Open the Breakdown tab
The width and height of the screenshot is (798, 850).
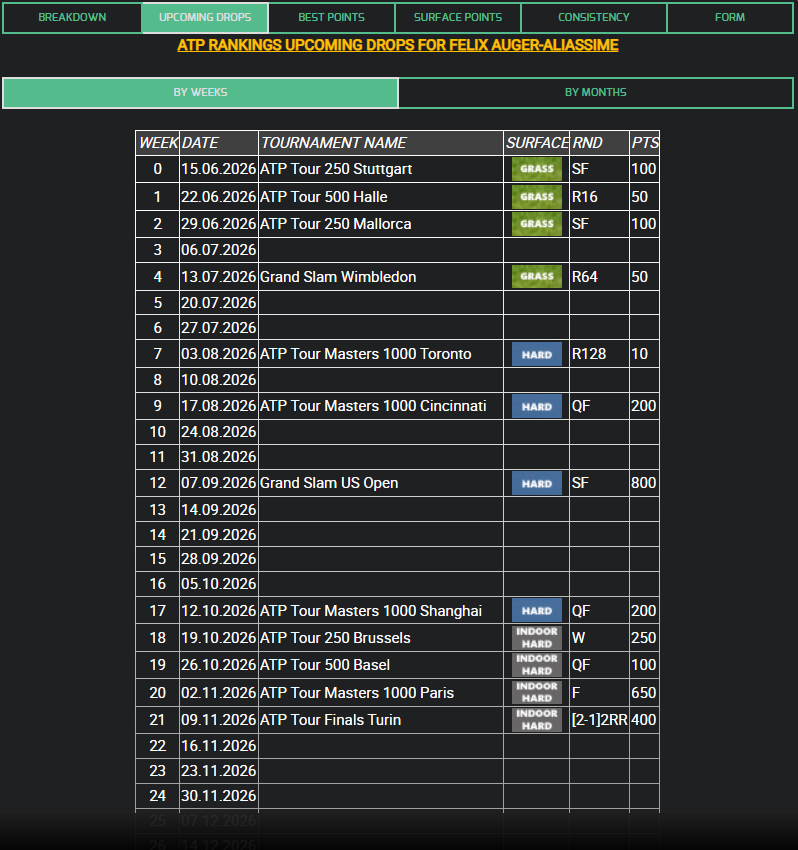tap(72, 17)
